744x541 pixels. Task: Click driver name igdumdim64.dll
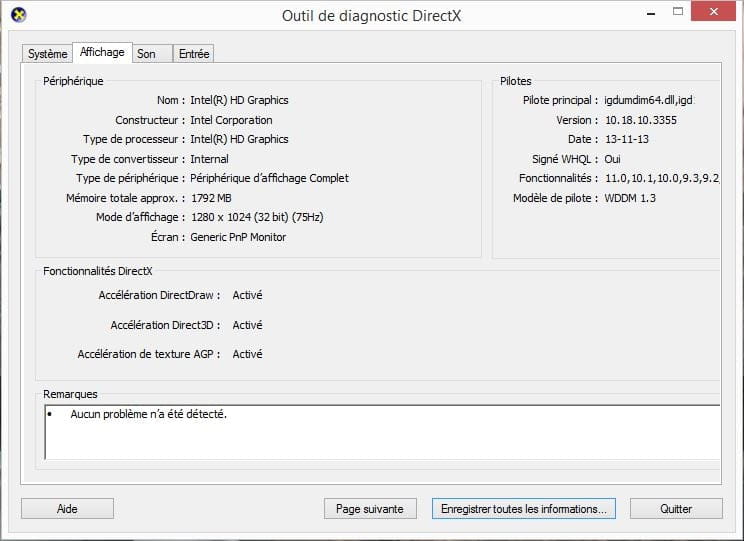[x=648, y=100]
